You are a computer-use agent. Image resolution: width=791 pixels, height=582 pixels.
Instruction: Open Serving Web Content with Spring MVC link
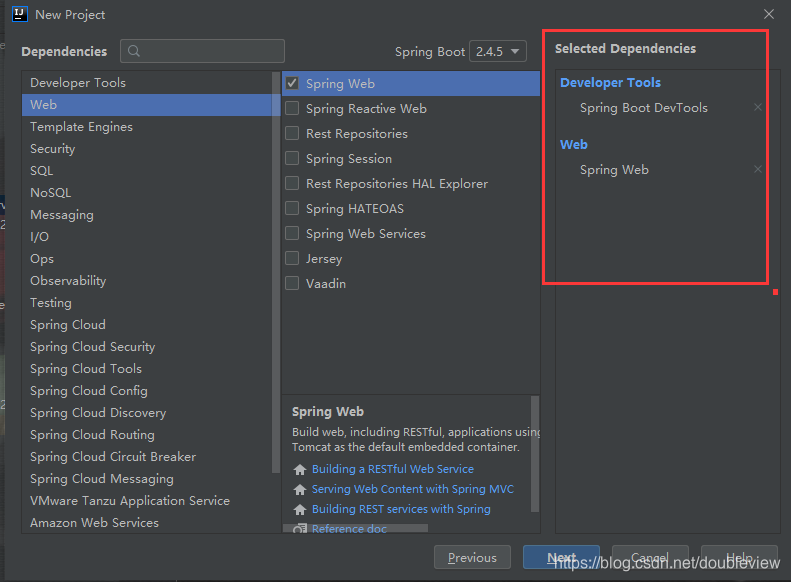pyautogui.click(x=413, y=489)
